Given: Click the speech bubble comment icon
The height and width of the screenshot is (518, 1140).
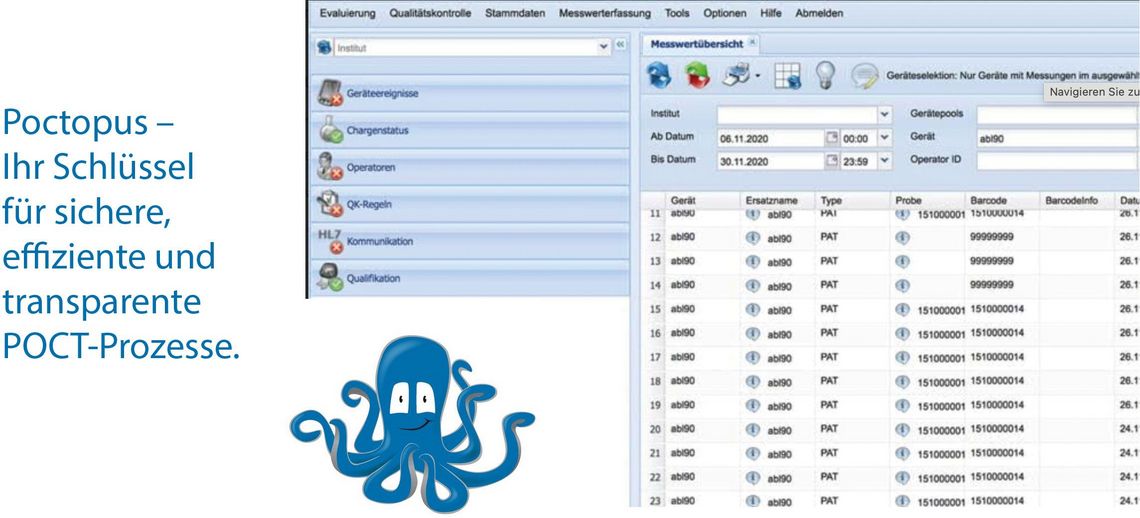Looking at the screenshot, I should point(864,76).
